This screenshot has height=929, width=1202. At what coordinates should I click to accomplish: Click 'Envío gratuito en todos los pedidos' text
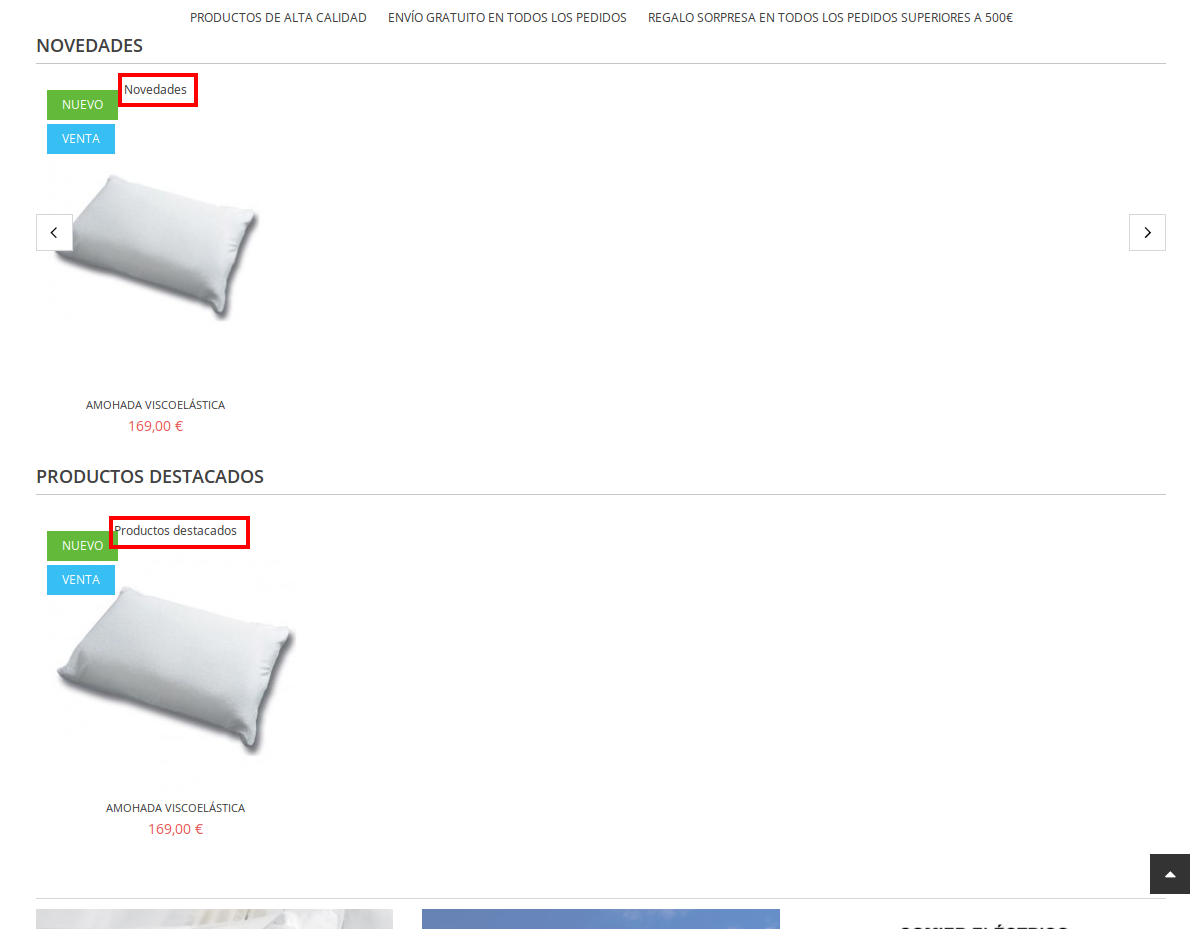coord(507,18)
